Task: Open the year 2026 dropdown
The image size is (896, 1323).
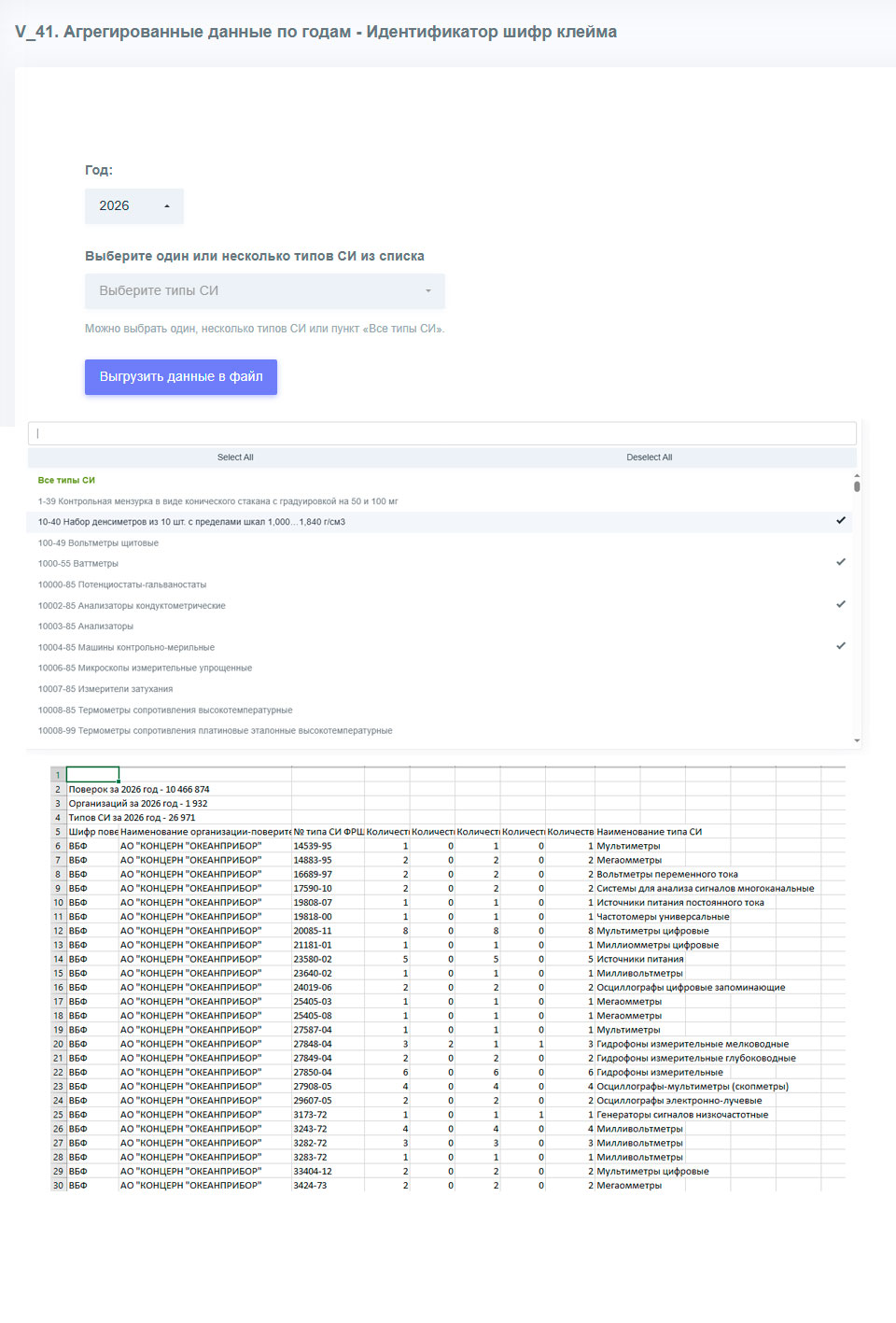Action: (x=133, y=206)
